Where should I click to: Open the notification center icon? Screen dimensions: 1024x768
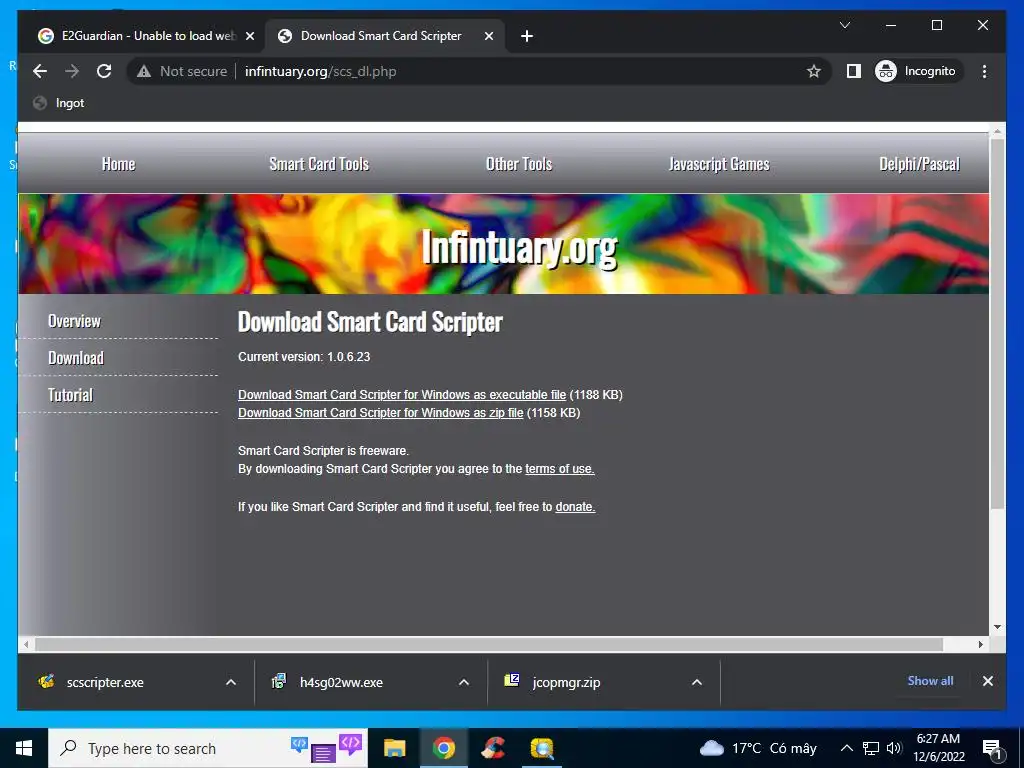993,749
